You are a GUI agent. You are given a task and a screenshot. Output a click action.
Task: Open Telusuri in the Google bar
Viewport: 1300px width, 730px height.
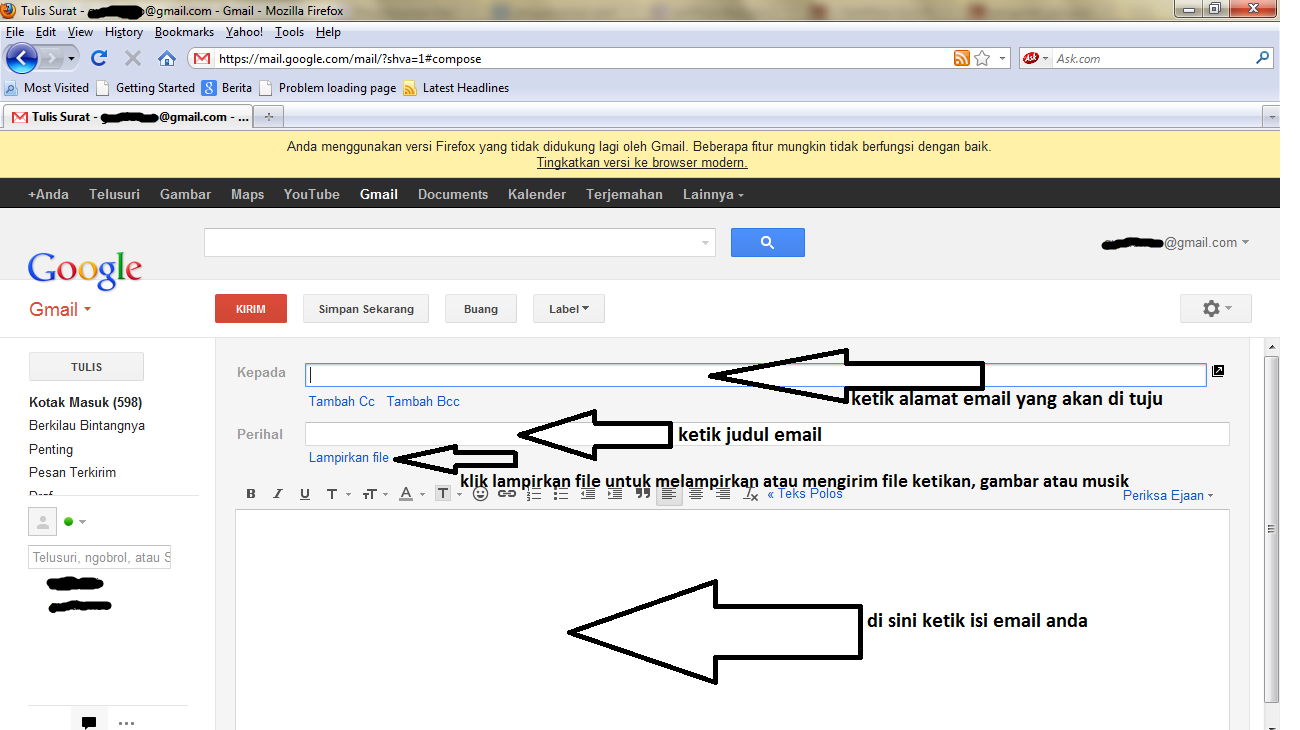pyautogui.click(x=114, y=194)
